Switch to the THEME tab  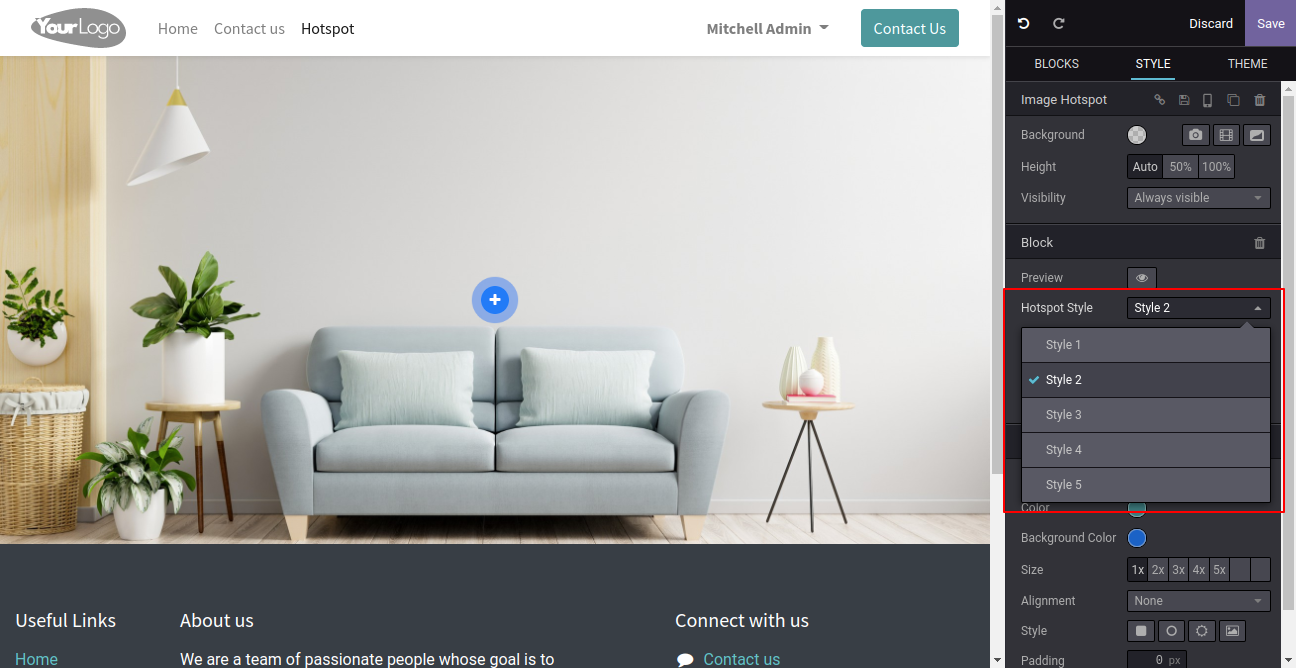click(x=1247, y=64)
